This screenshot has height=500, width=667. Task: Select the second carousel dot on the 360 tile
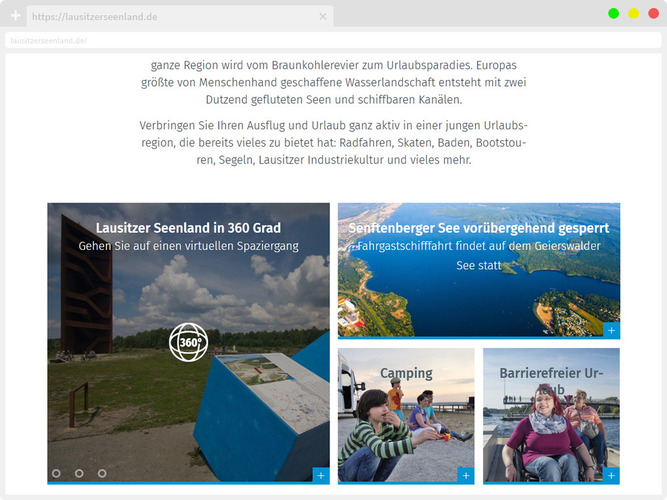coord(79,473)
